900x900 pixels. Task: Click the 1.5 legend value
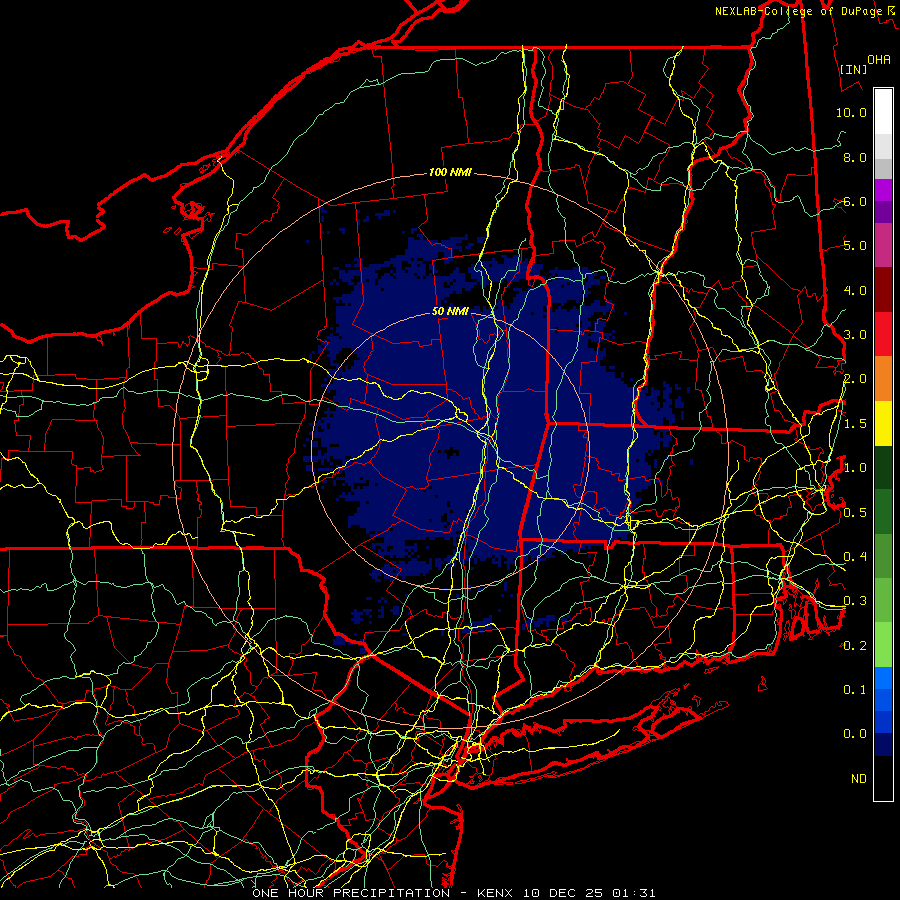(855, 424)
